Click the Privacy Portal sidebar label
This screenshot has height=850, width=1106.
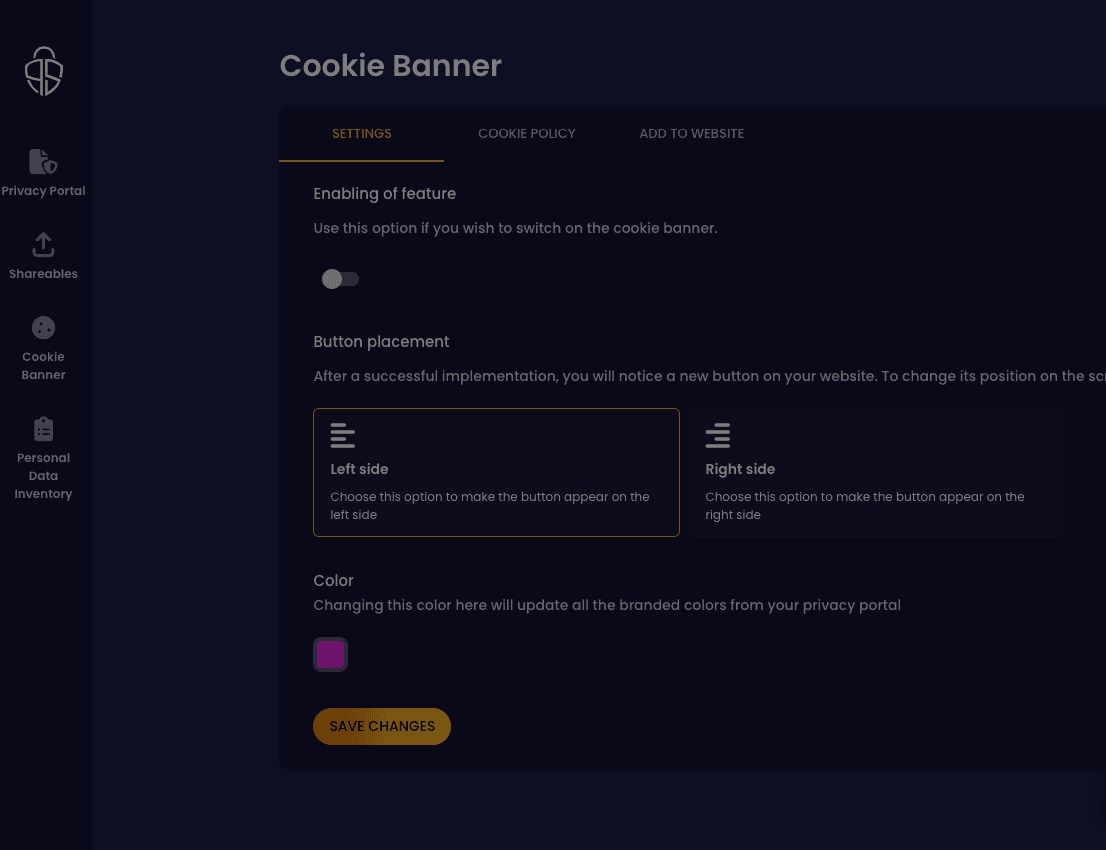click(x=43, y=191)
